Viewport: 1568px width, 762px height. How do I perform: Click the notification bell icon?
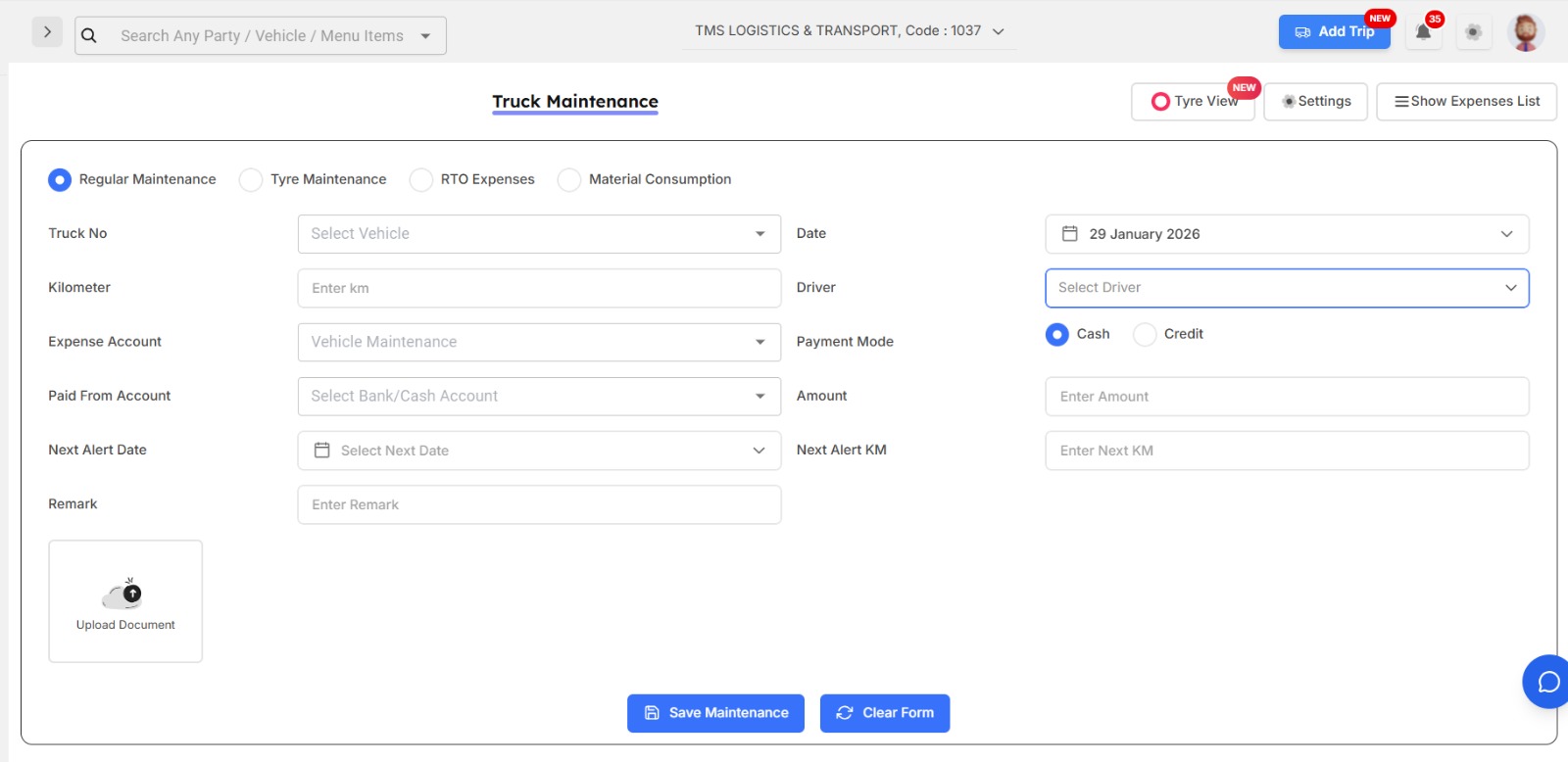pyautogui.click(x=1423, y=32)
